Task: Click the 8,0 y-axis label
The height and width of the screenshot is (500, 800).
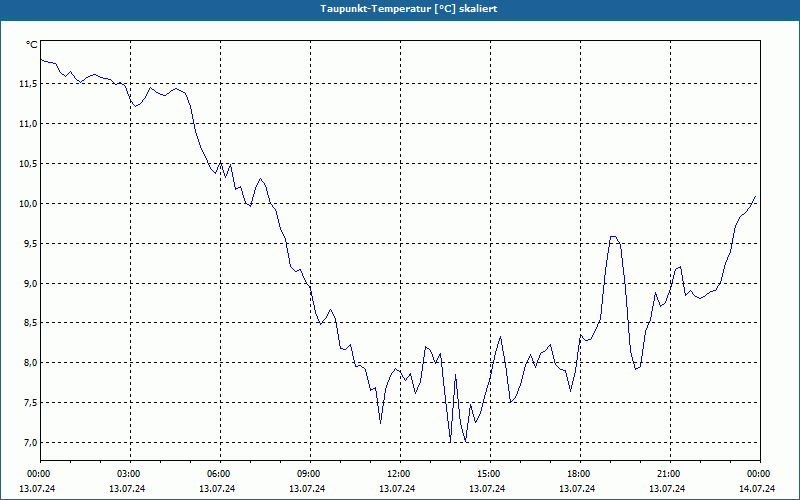Action: click(x=30, y=362)
